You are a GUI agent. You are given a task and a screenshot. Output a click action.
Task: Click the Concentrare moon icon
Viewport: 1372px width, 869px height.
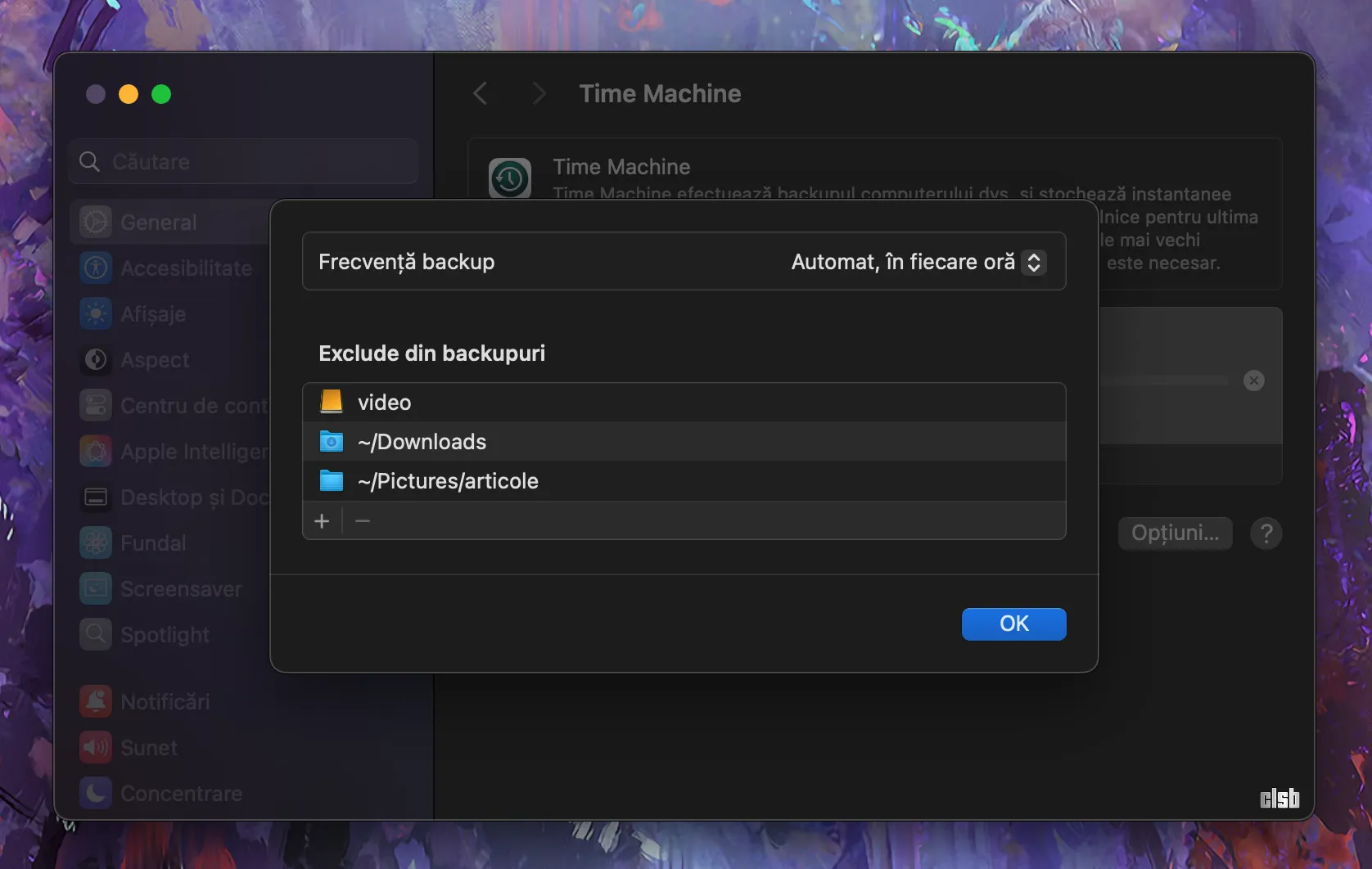coord(96,793)
